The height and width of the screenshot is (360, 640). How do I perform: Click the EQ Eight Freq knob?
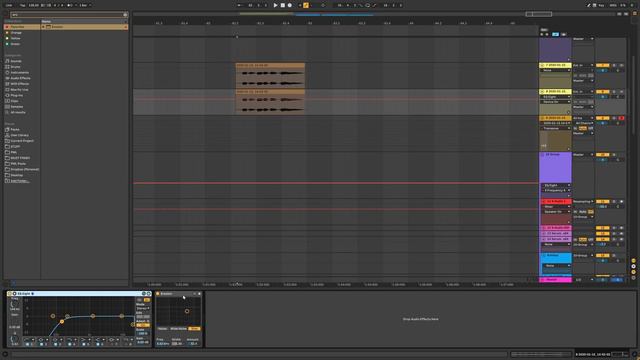point(14,304)
